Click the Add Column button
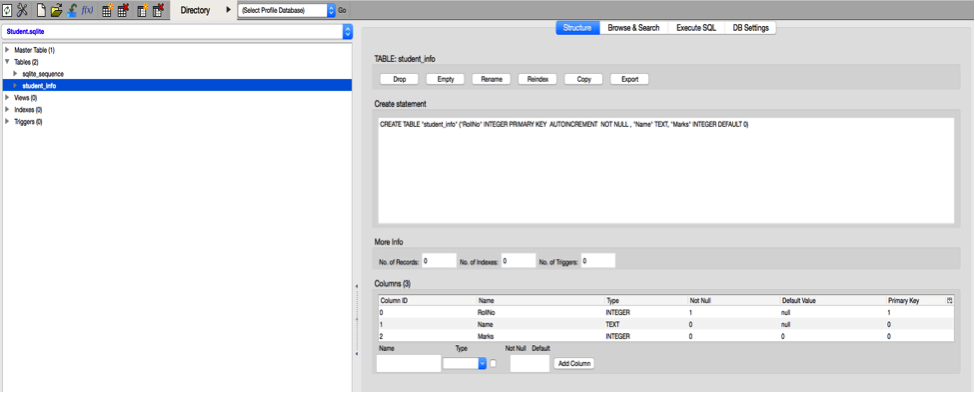 point(574,363)
